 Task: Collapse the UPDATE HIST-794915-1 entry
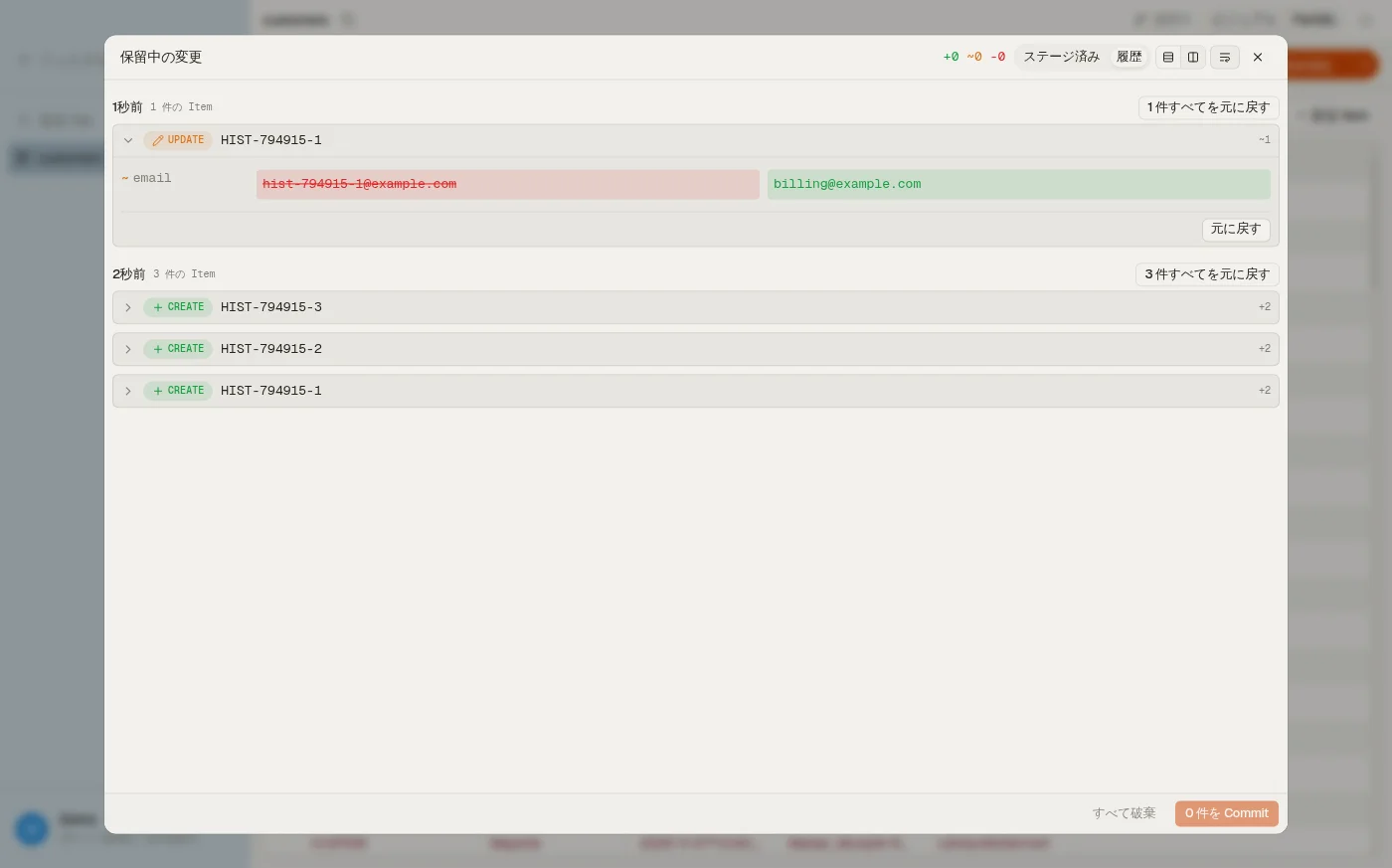(128, 140)
